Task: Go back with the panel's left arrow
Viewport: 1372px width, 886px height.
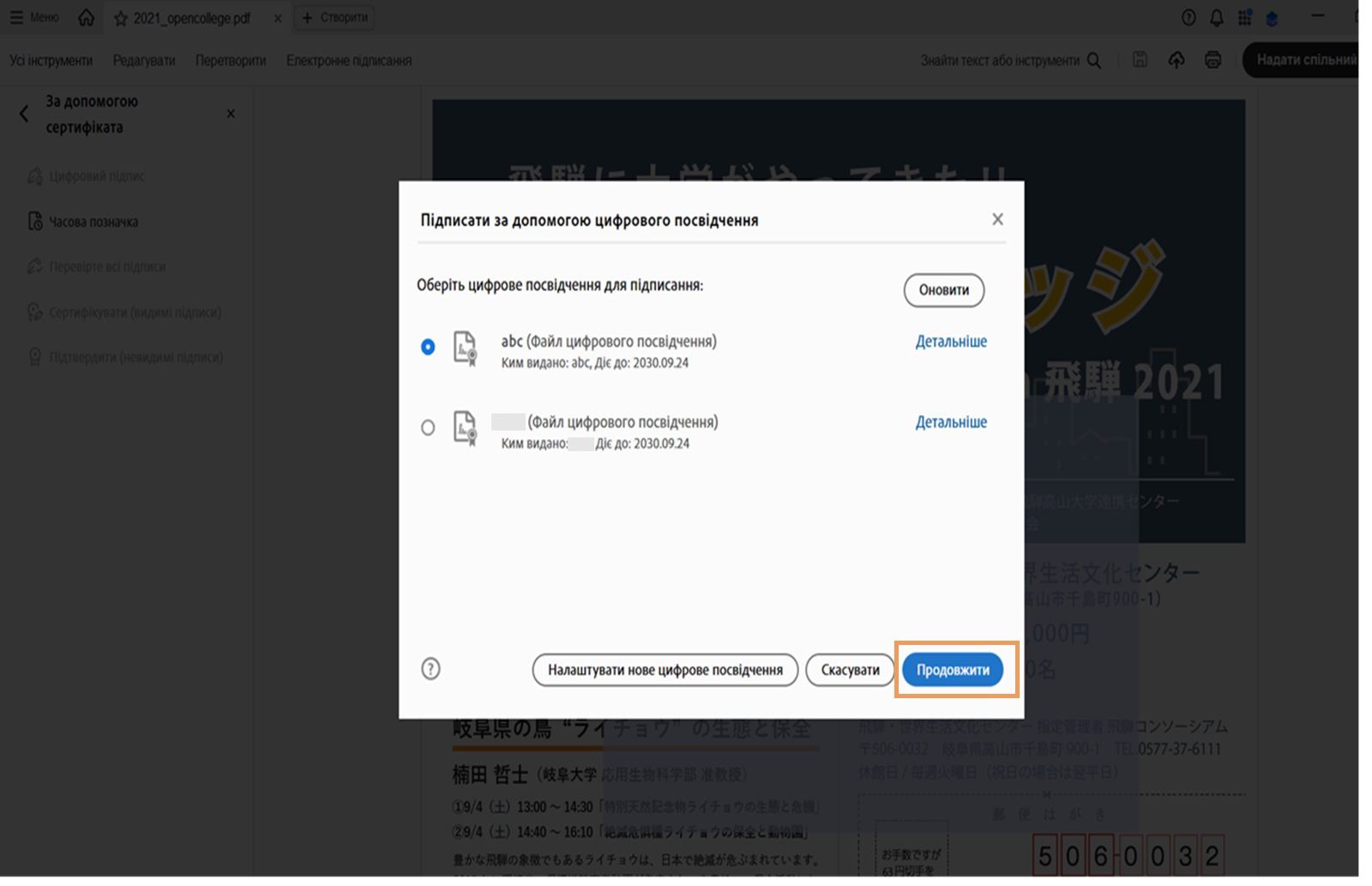Action: pos(24,114)
